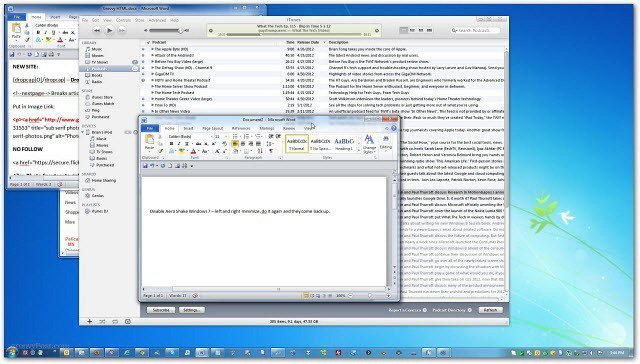This screenshot has height=364, width=640.
Task: Click the Subscribe button in iTunes
Action: [161, 310]
